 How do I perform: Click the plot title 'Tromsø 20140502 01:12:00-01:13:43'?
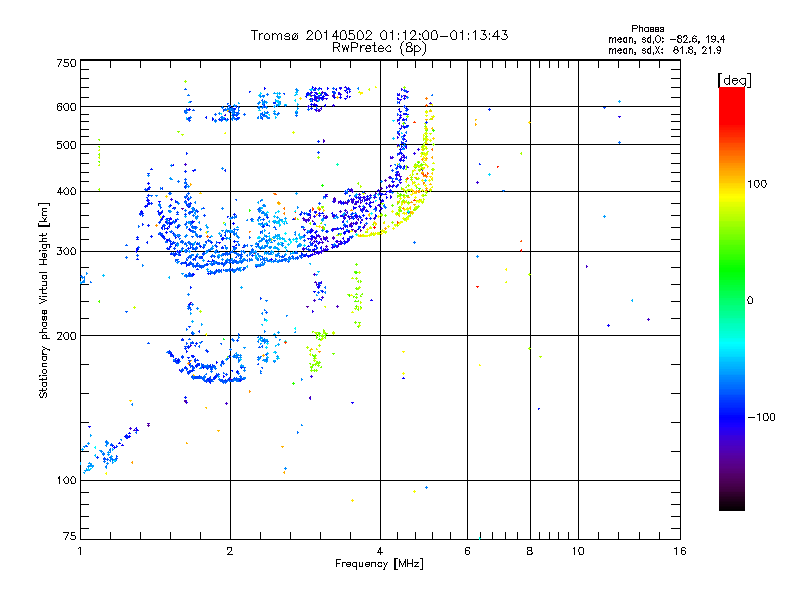tap(379, 35)
